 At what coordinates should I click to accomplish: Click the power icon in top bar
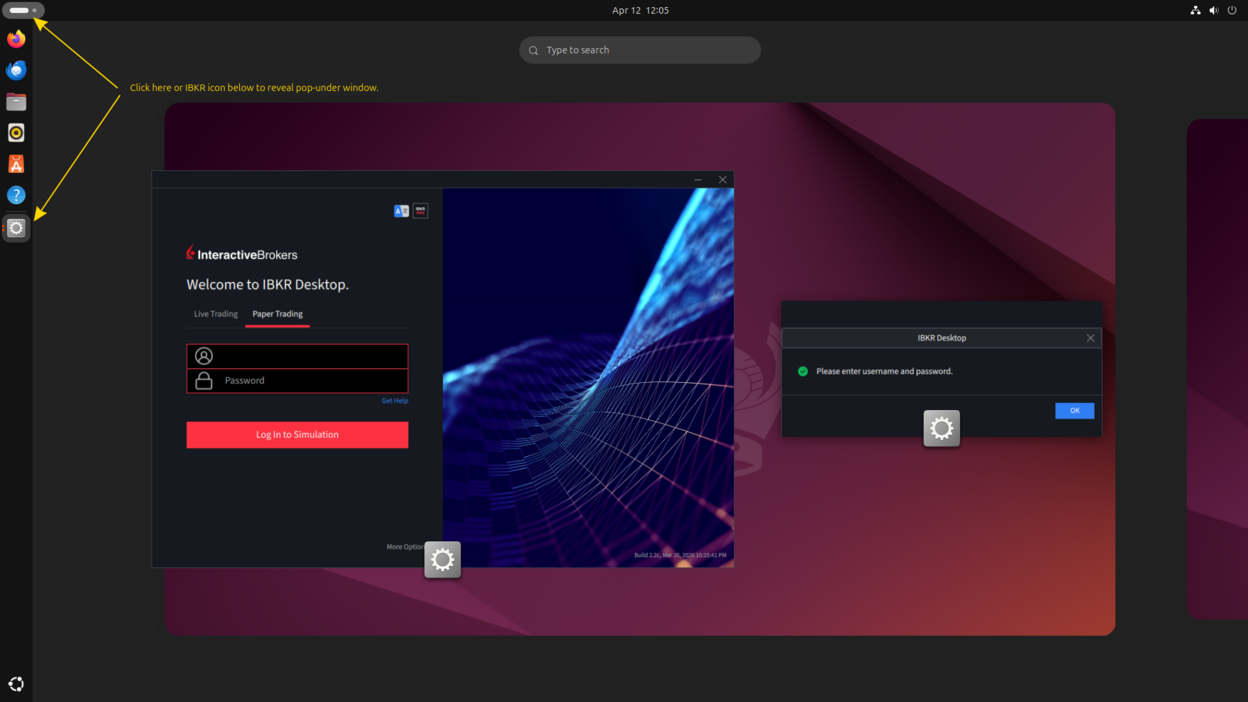1232,10
